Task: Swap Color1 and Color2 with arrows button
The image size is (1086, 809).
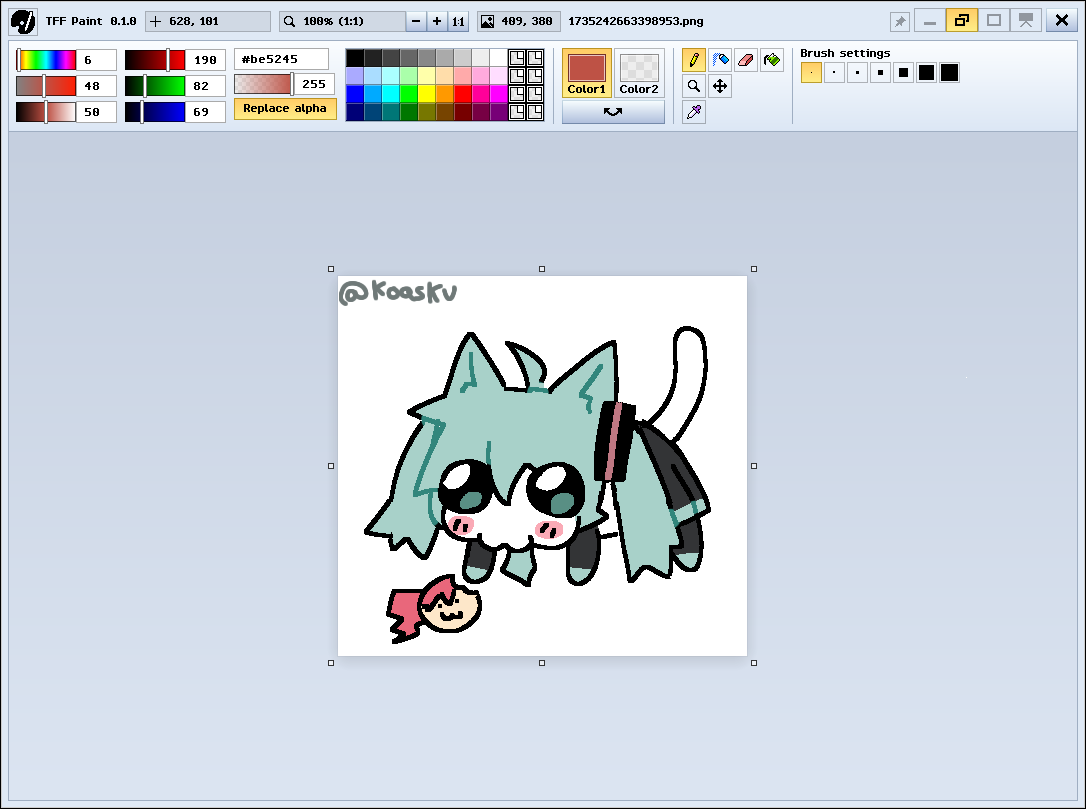Action: pyautogui.click(x=613, y=112)
